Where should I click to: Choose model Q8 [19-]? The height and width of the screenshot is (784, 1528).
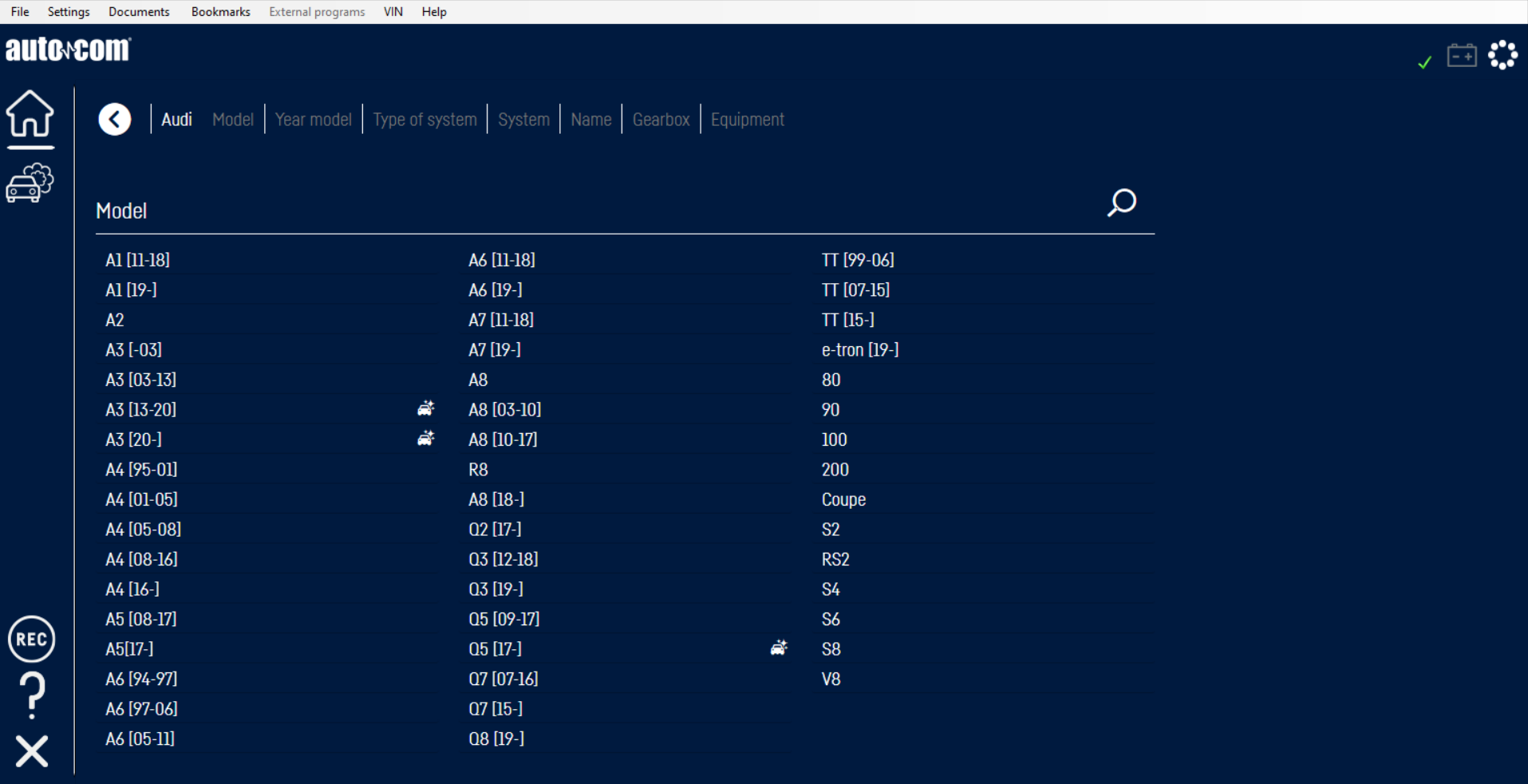click(x=496, y=739)
